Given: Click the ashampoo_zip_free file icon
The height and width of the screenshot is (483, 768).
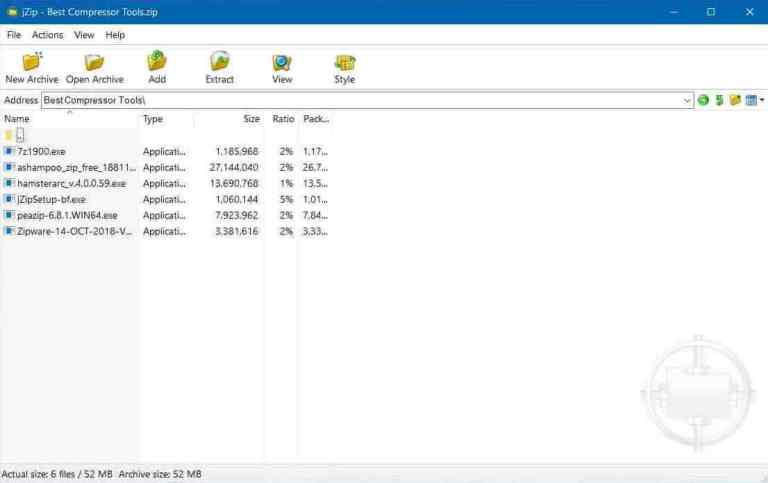Looking at the screenshot, I should pyautogui.click(x=9, y=167).
